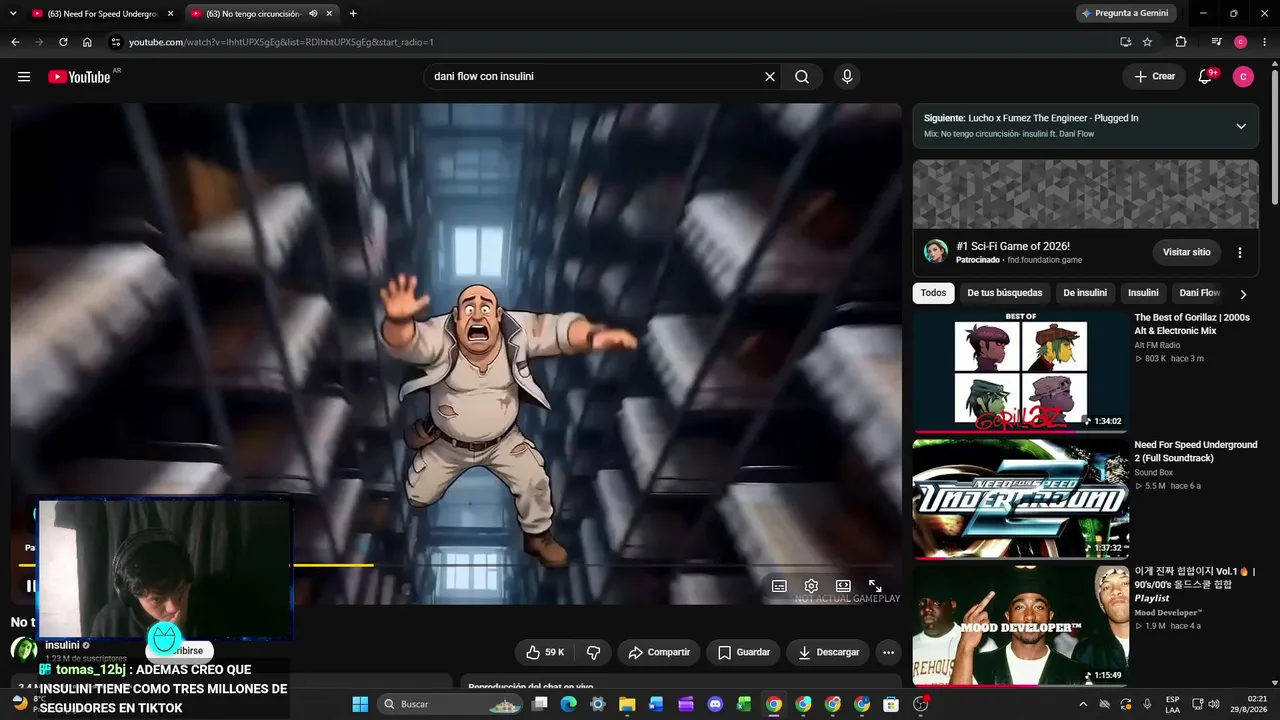Open Discord from the taskbar

point(715,704)
